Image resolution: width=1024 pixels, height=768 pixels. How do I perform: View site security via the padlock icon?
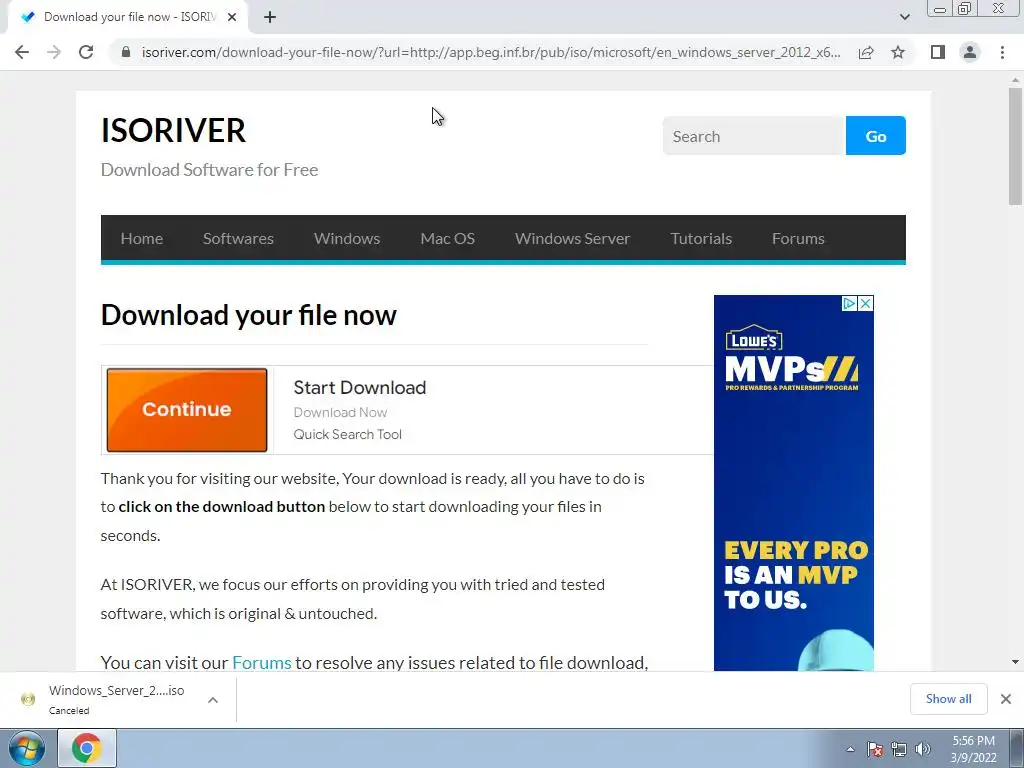(126, 52)
